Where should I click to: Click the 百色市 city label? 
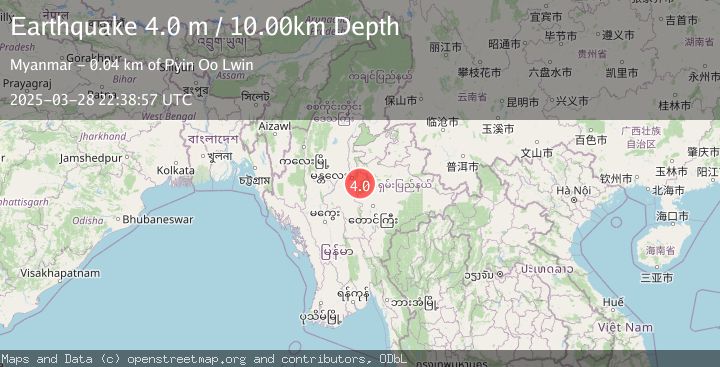591,140
